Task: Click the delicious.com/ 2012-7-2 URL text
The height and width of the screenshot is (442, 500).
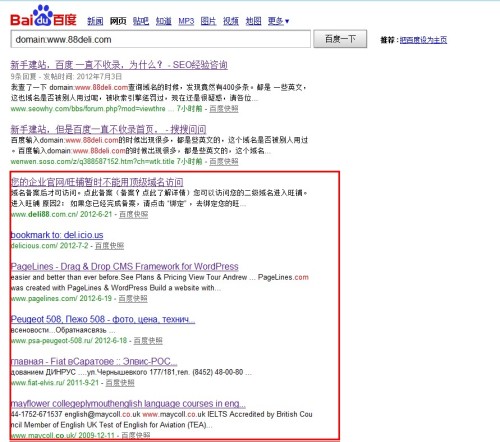Action: (x=50, y=246)
